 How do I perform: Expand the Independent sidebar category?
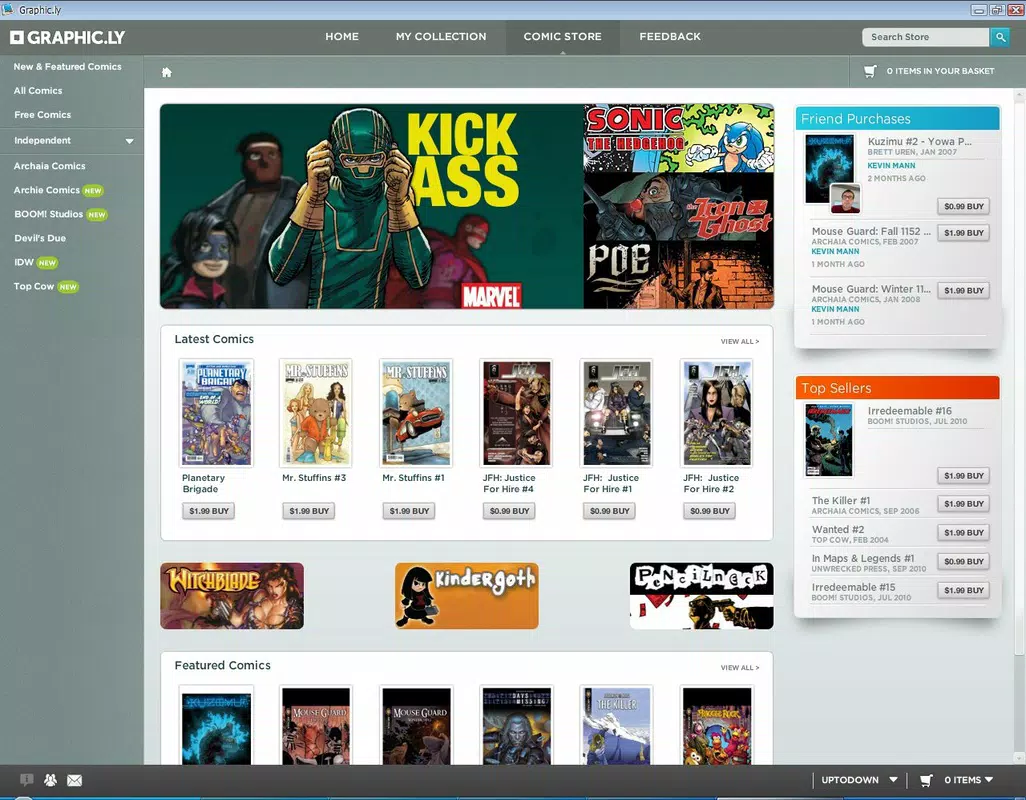(72, 141)
